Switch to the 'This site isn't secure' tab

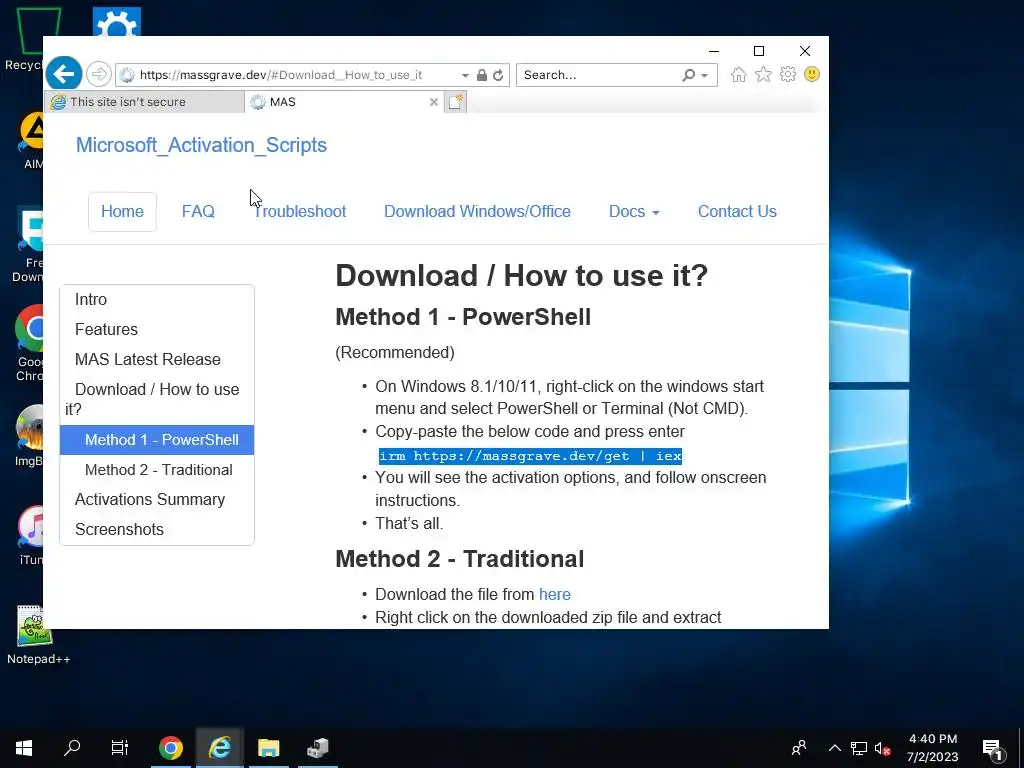click(x=144, y=102)
